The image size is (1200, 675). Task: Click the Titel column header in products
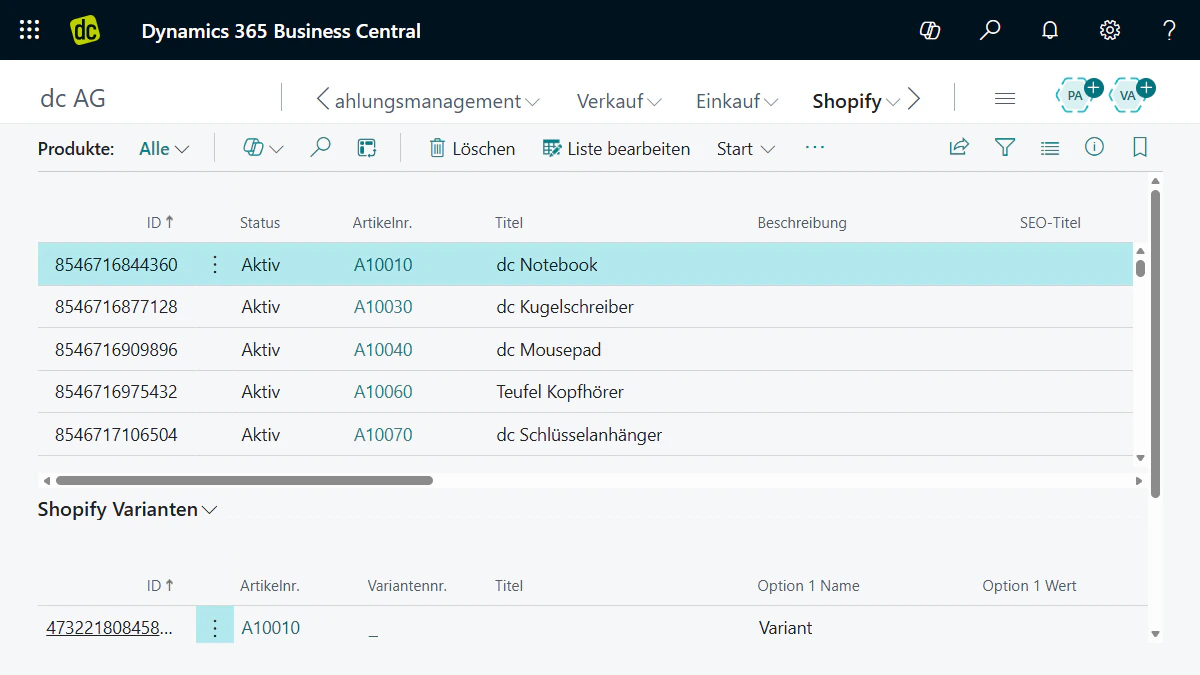click(509, 223)
